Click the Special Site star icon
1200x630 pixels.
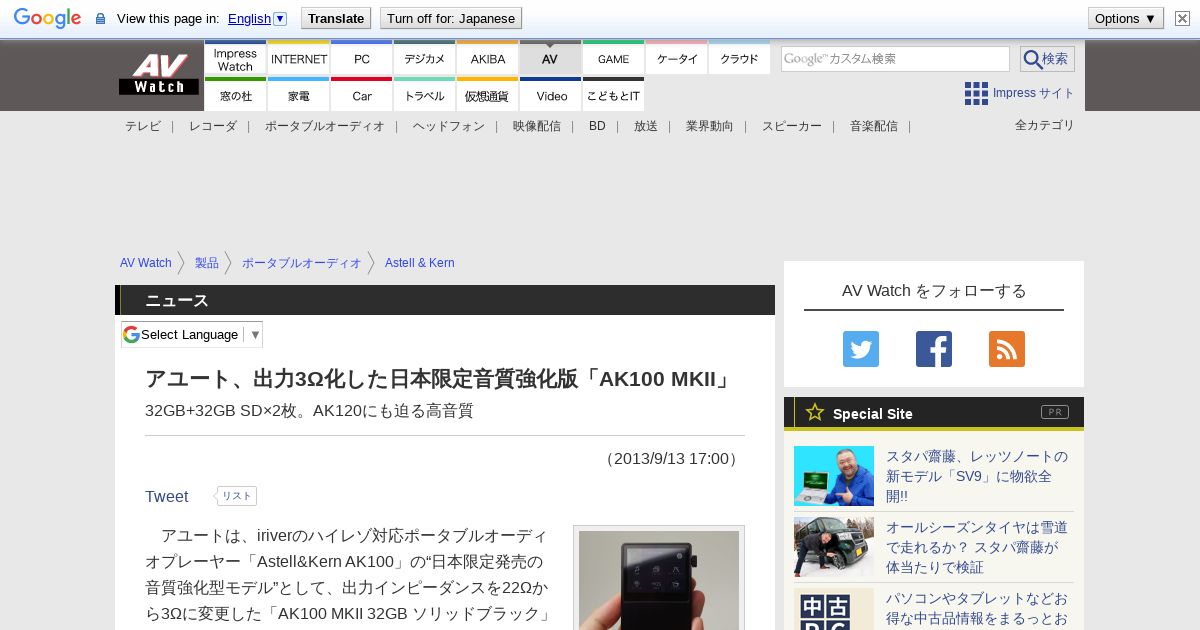(x=815, y=412)
